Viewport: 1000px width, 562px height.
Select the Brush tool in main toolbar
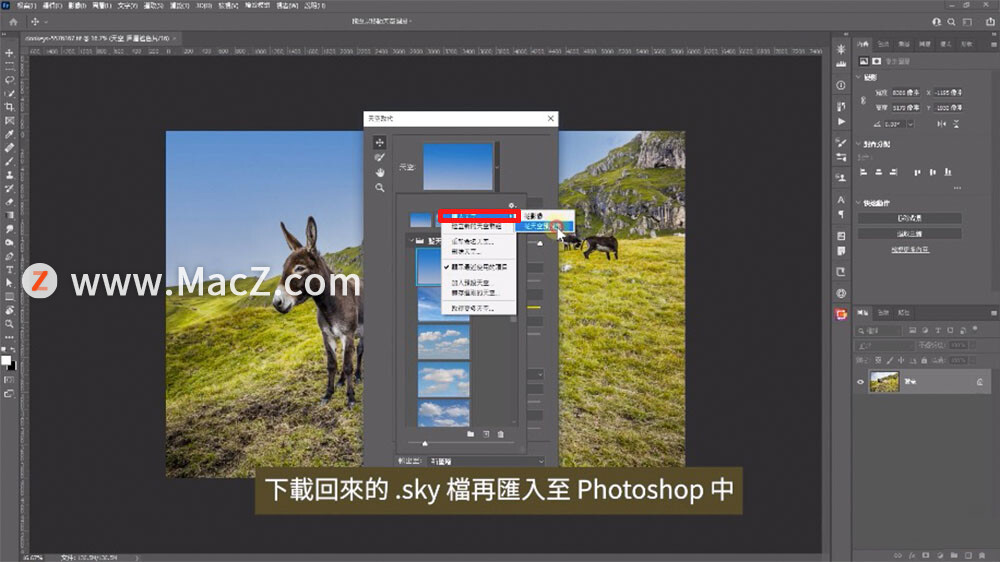(x=9, y=161)
